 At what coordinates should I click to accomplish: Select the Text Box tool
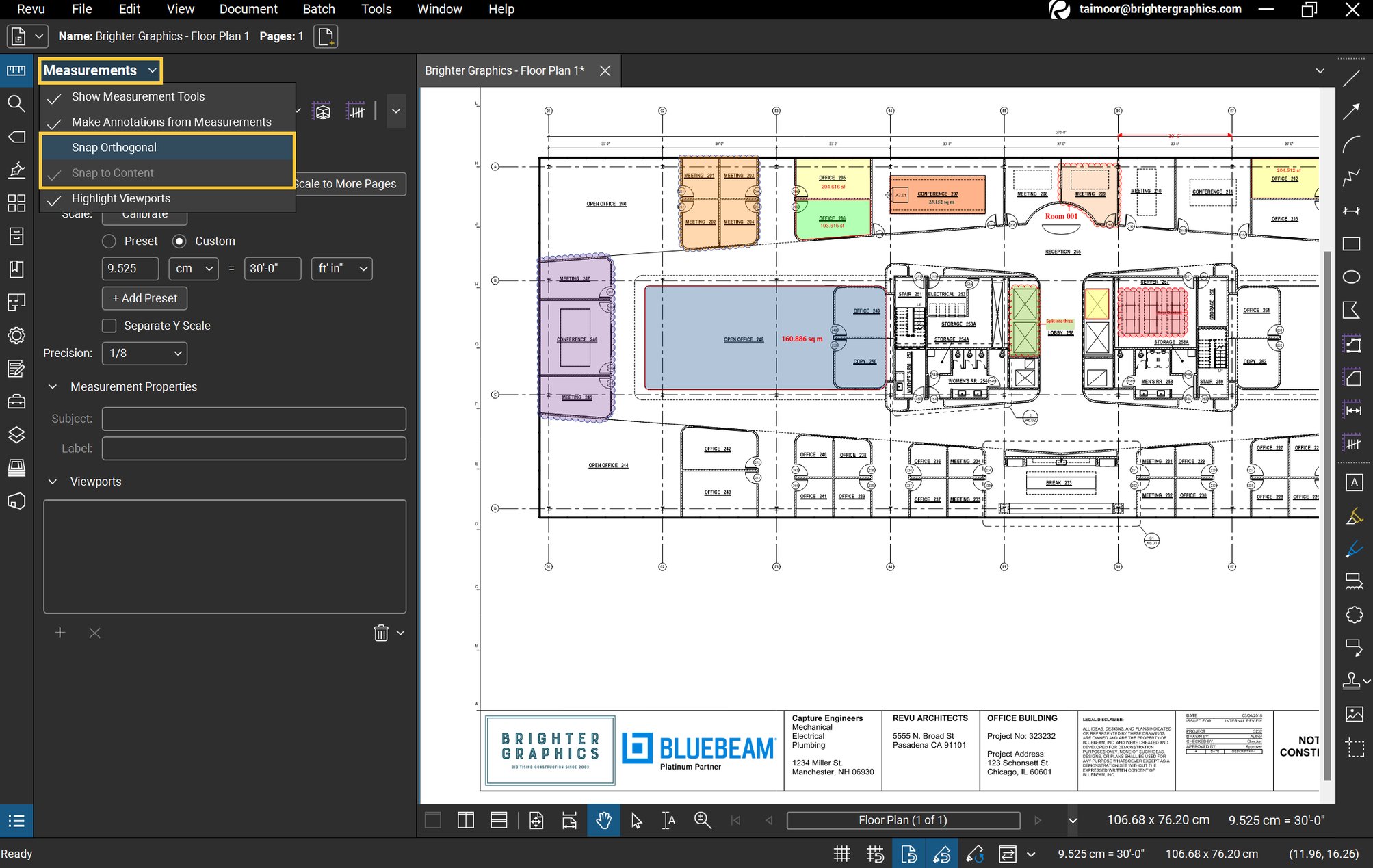[x=1354, y=482]
